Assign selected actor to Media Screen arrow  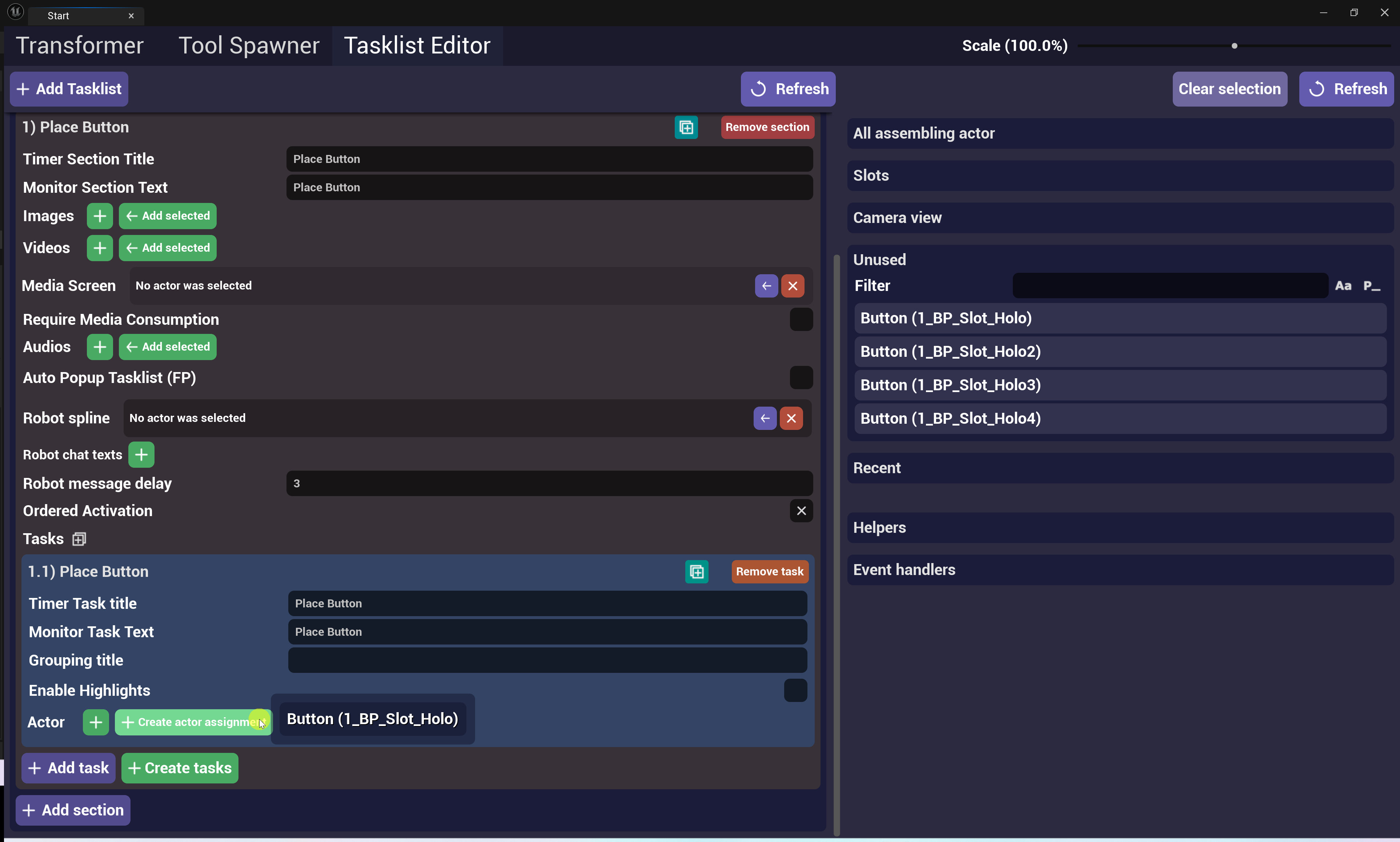tap(766, 286)
